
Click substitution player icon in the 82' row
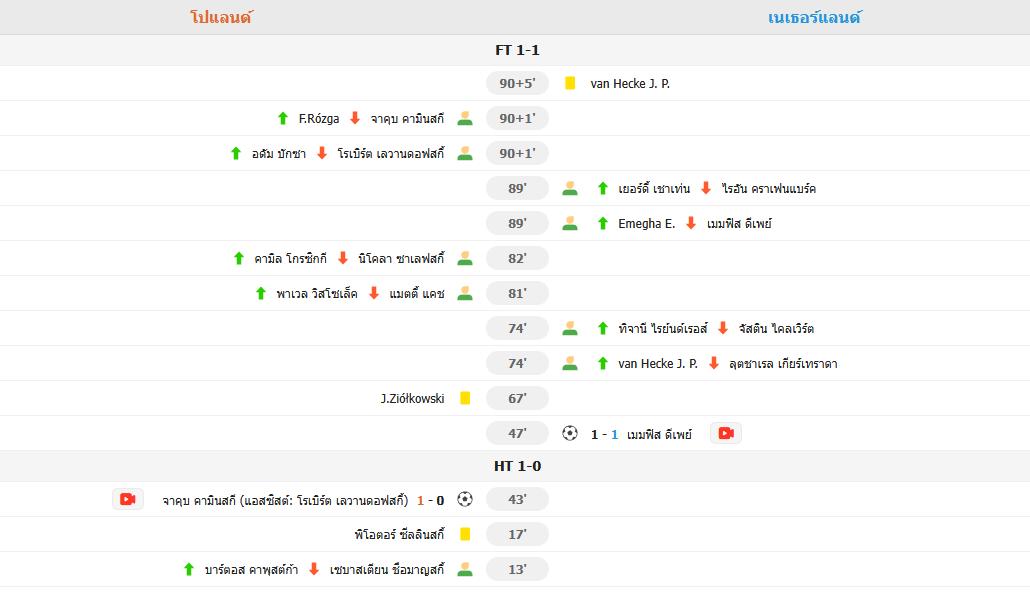(465, 258)
